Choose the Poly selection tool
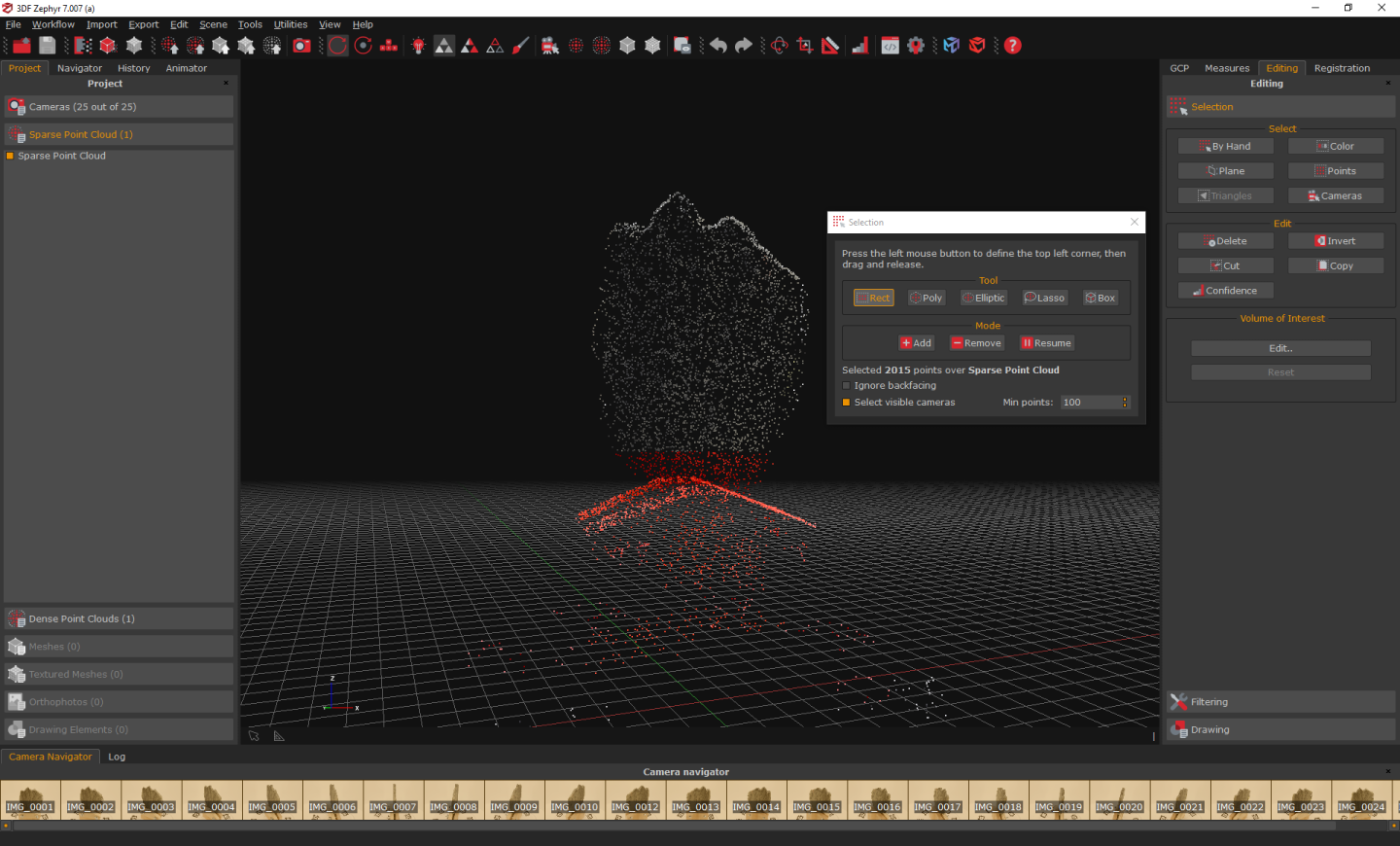 pos(926,298)
